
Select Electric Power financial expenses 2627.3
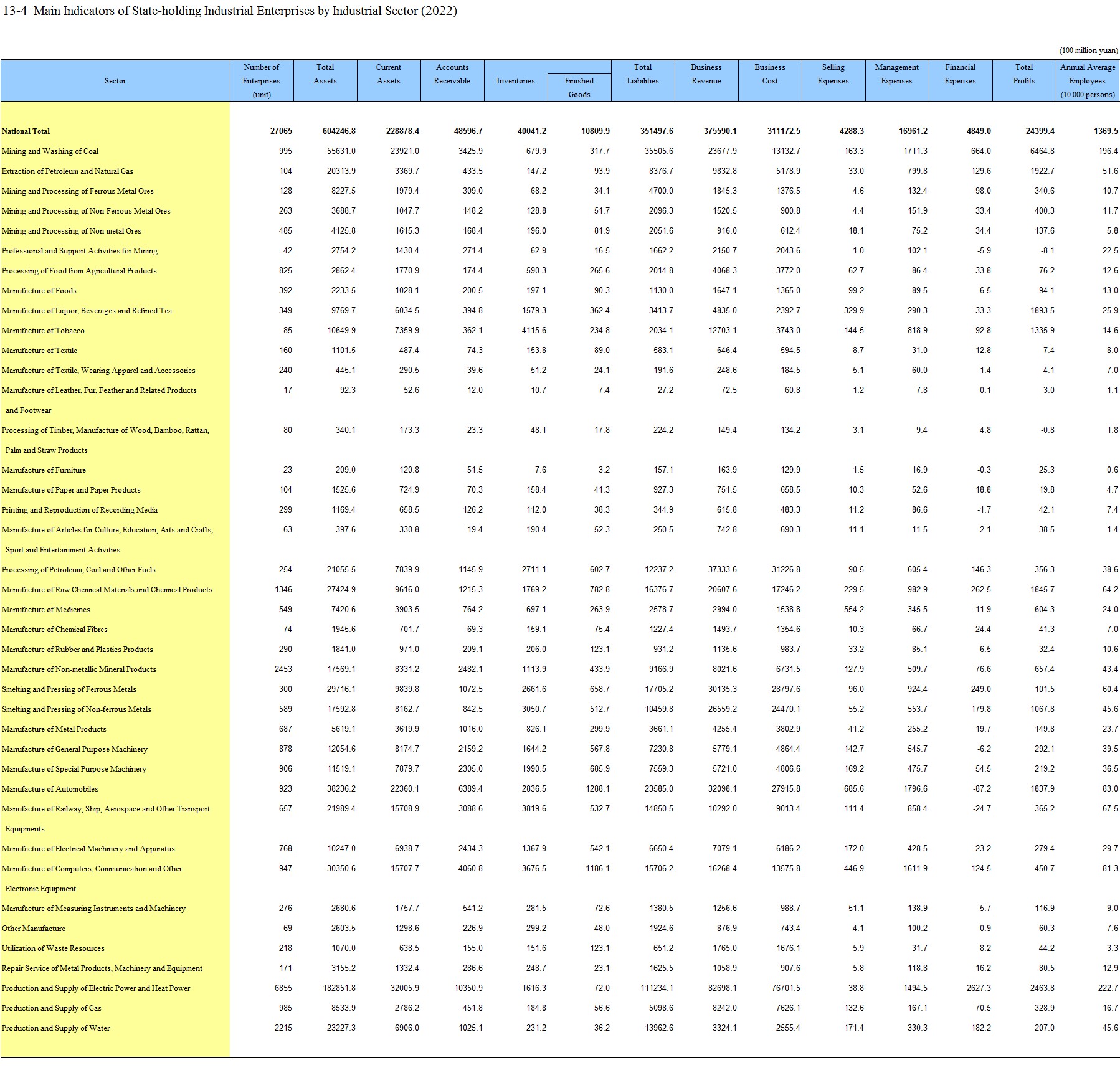tap(979, 988)
